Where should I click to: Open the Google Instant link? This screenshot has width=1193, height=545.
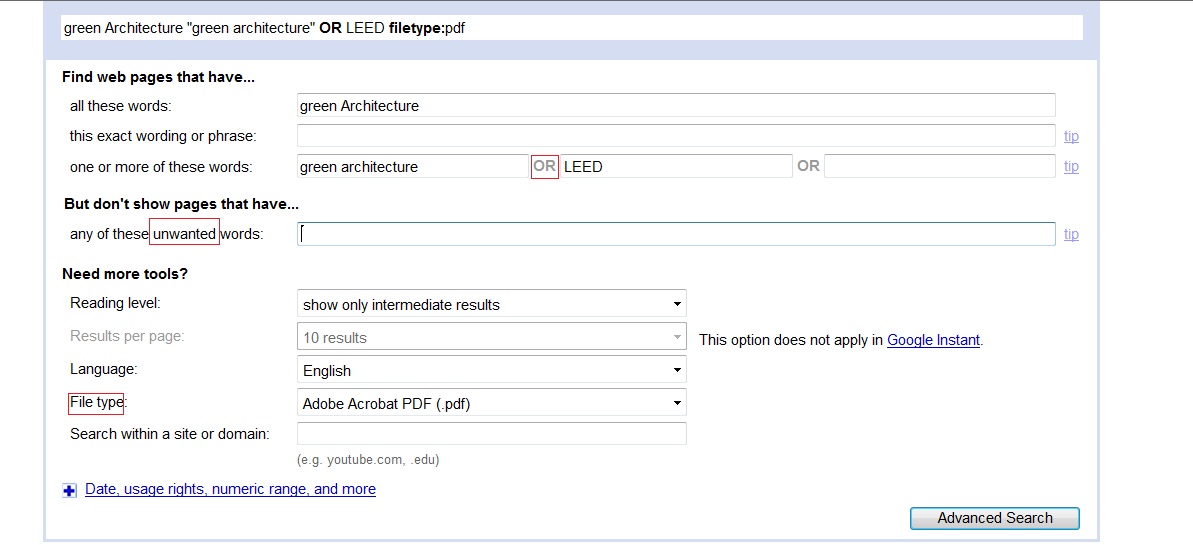933,340
